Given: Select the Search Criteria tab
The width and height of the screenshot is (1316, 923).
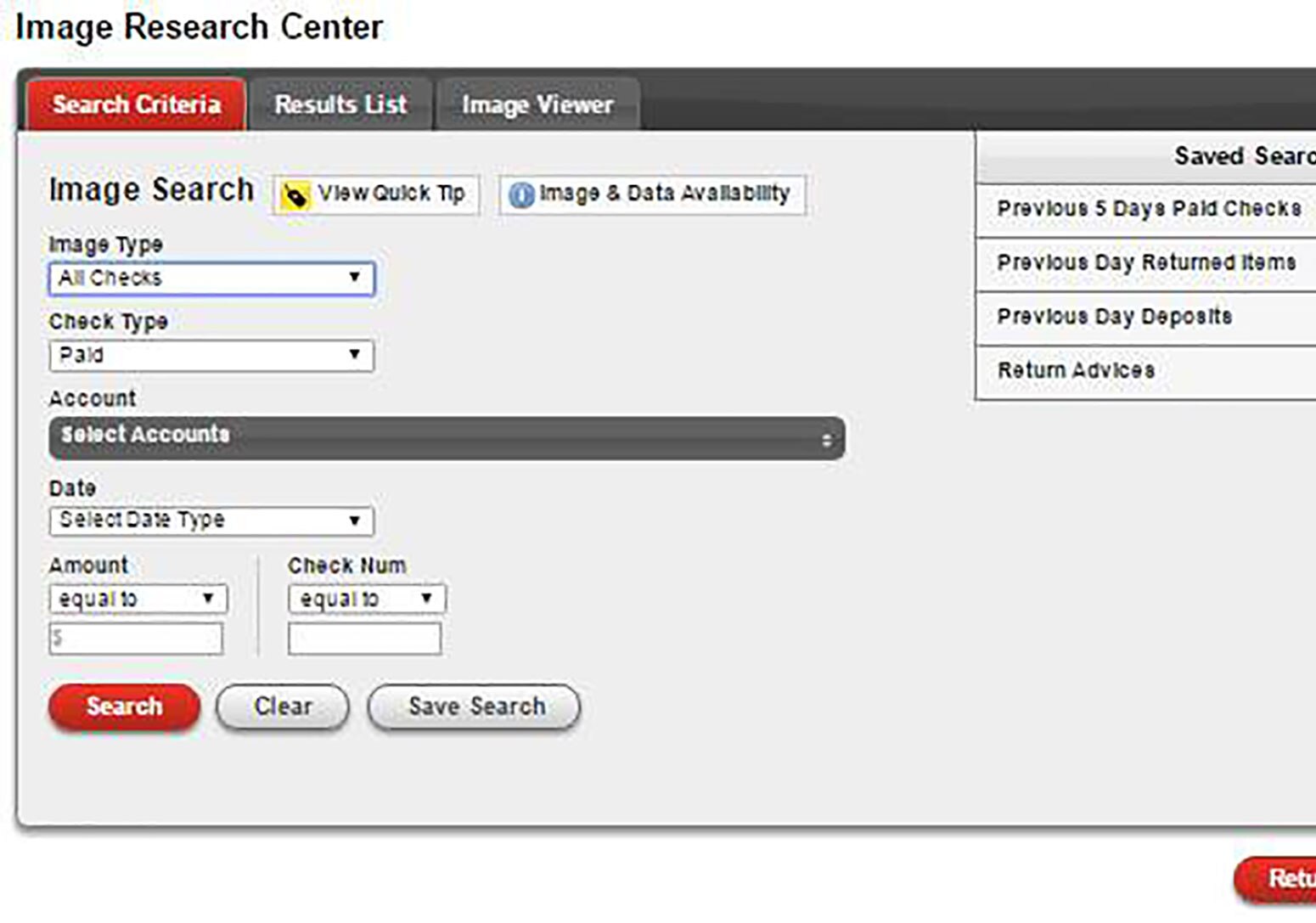Looking at the screenshot, I should tap(136, 104).
